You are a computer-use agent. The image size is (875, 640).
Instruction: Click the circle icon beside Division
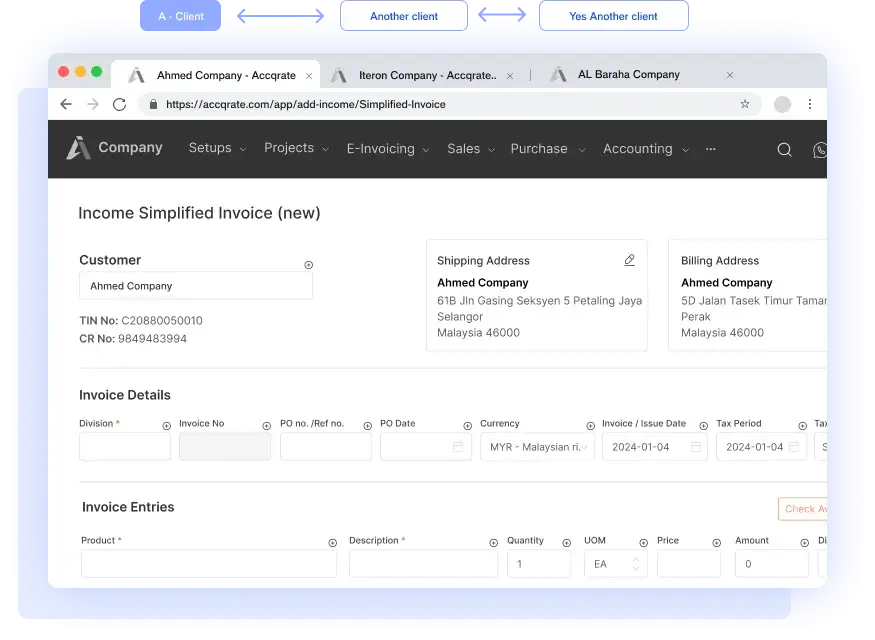coord(166,426)
